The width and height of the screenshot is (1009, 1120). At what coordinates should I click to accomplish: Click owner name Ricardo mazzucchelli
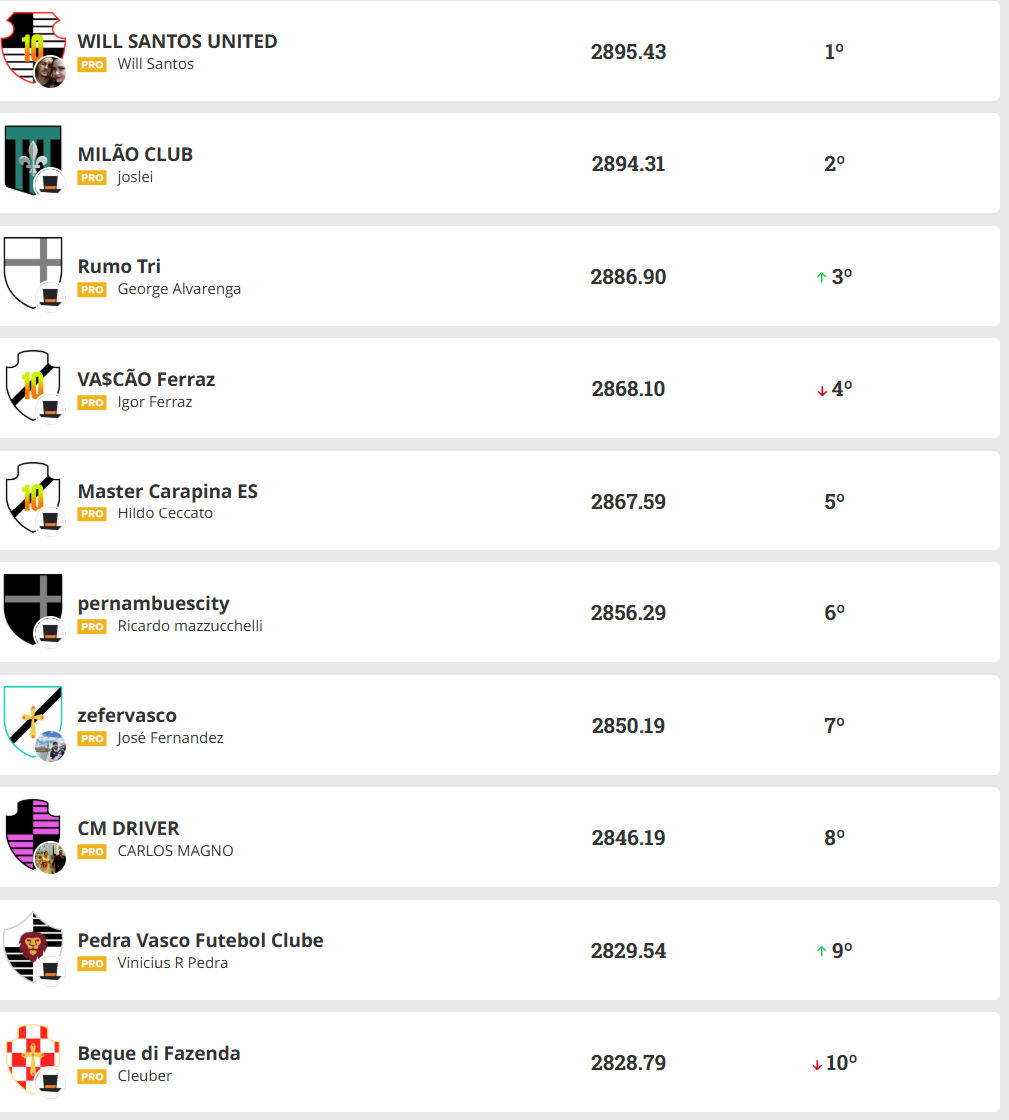click(x=190, y=626)
